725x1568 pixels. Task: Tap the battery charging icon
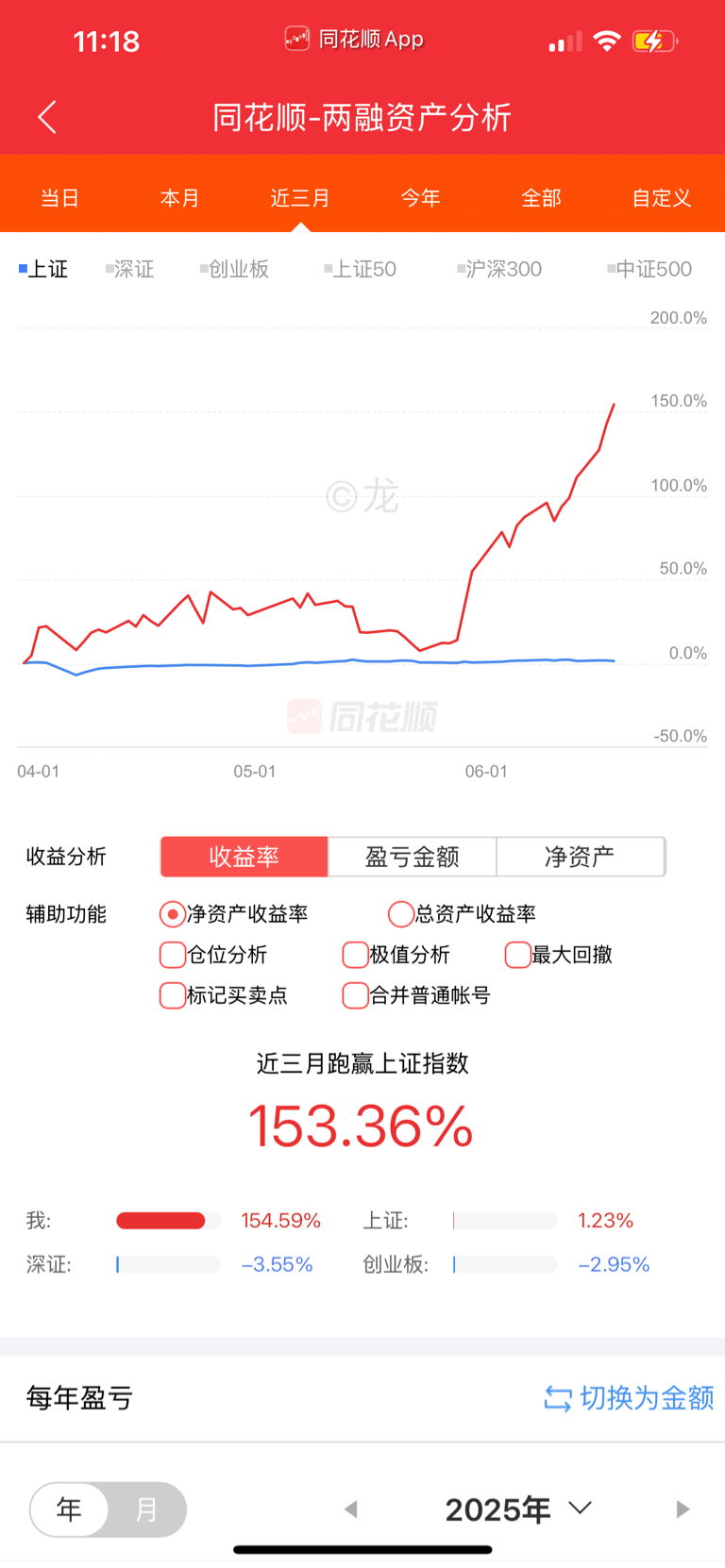[654, 41]
